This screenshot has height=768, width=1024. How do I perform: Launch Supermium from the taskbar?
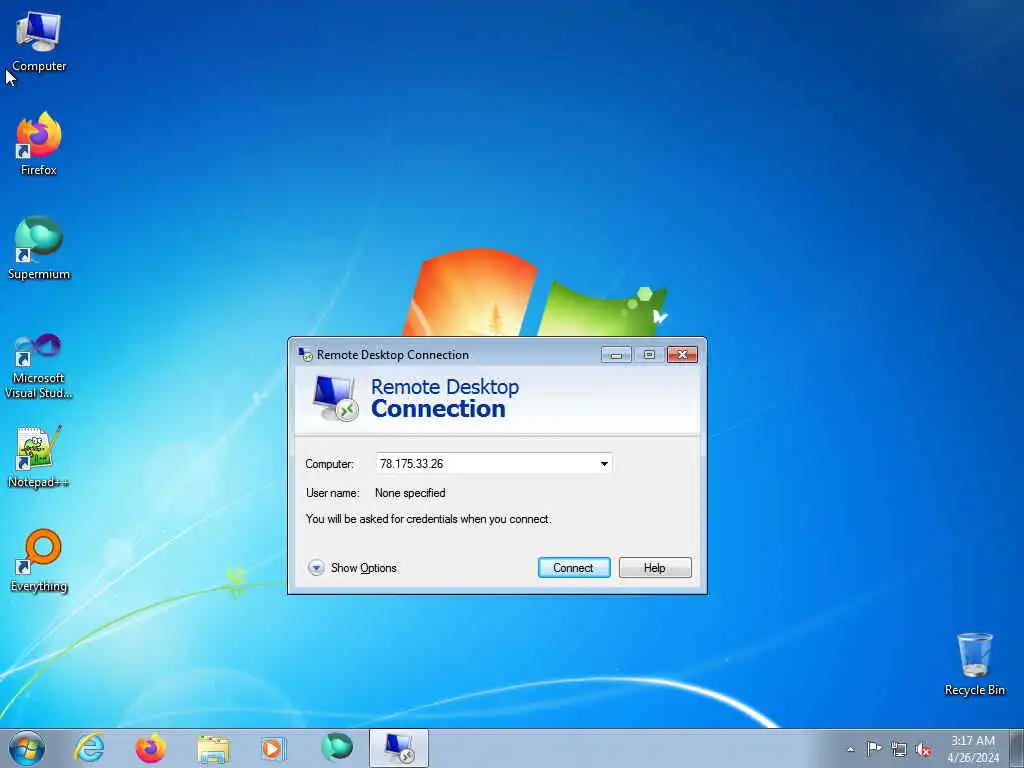pos(337,748)
